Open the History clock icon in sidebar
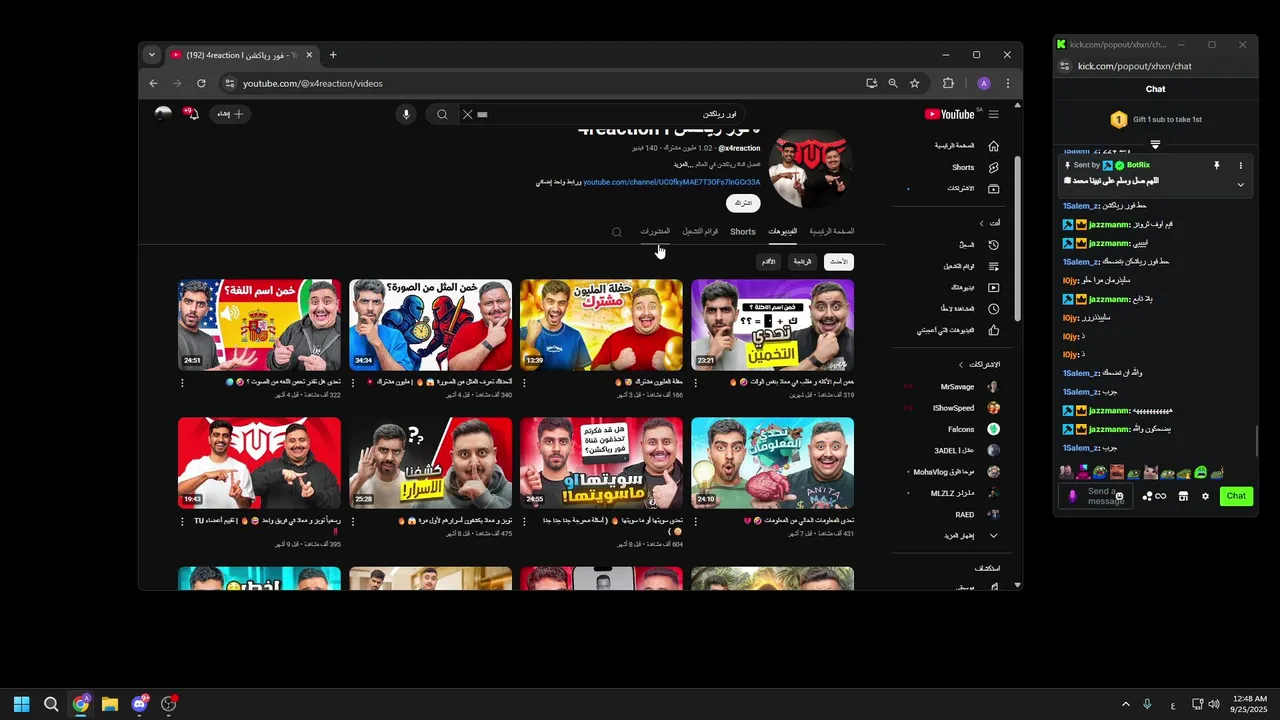 coord(993,244)
